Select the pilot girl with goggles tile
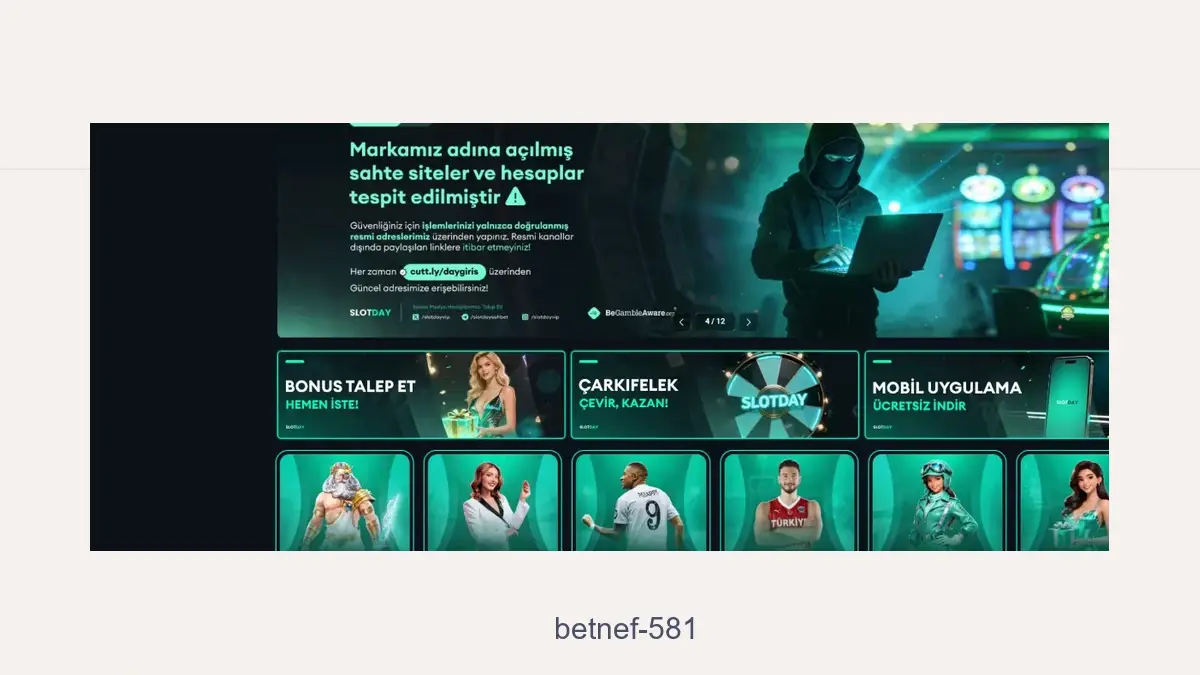This screenshot has width=1200, height=675. pyautogui.click(x=937, y=501)
